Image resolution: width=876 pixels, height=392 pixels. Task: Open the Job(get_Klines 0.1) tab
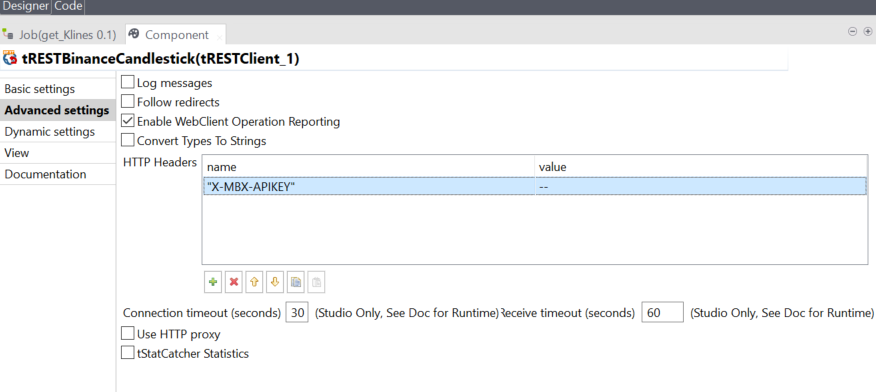60,35
